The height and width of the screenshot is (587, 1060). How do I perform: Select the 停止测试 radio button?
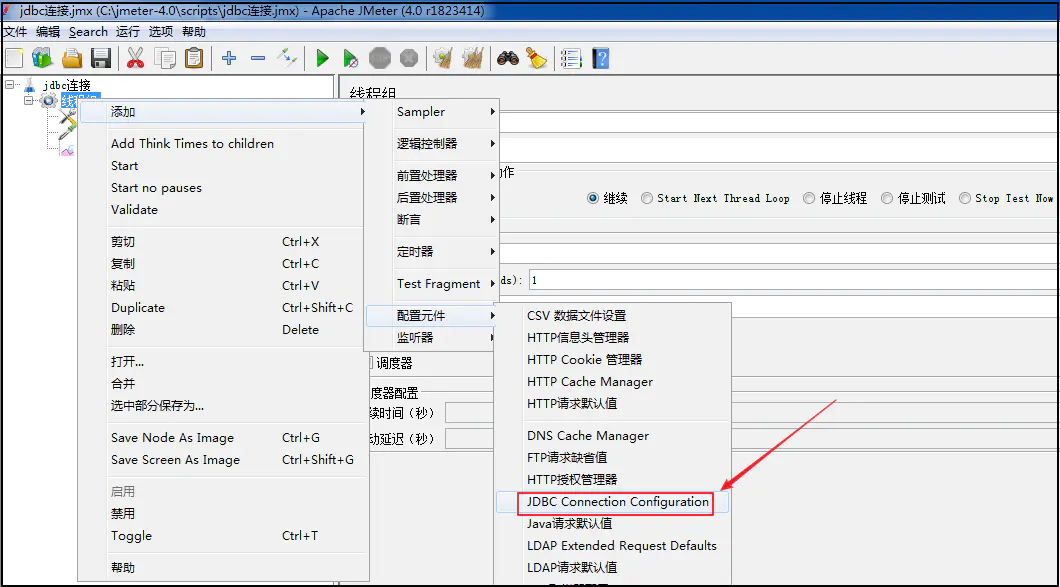(887, 198)
